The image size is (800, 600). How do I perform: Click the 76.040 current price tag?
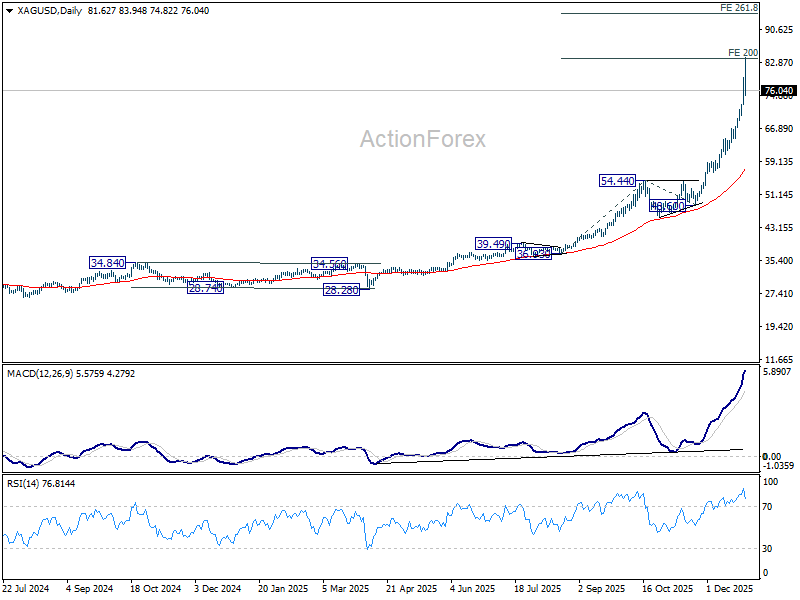point(779,91)
